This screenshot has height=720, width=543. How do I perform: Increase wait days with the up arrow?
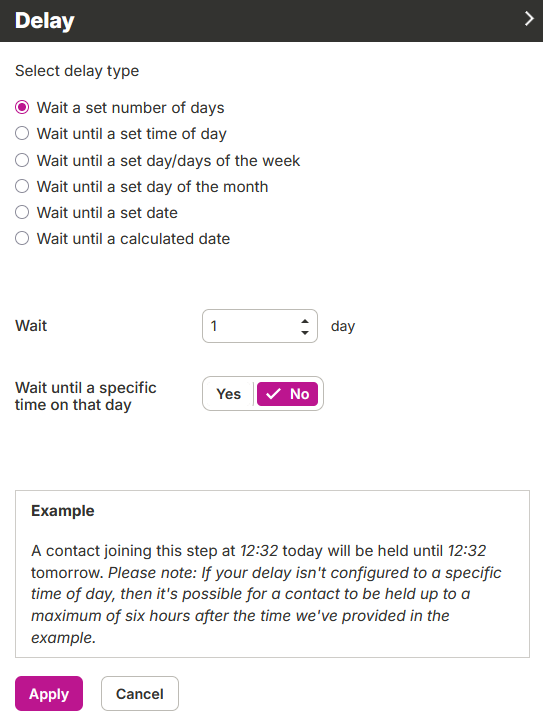point(305,321)
